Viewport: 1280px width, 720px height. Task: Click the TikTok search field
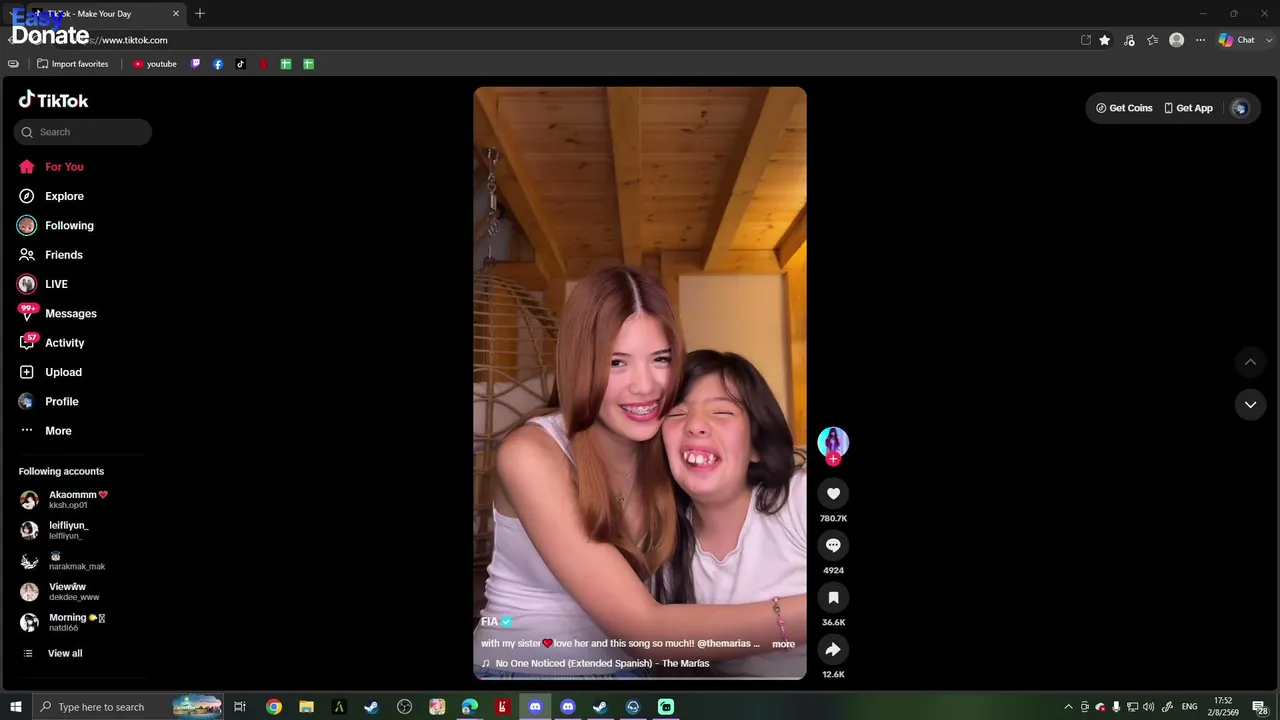[83, 132]
